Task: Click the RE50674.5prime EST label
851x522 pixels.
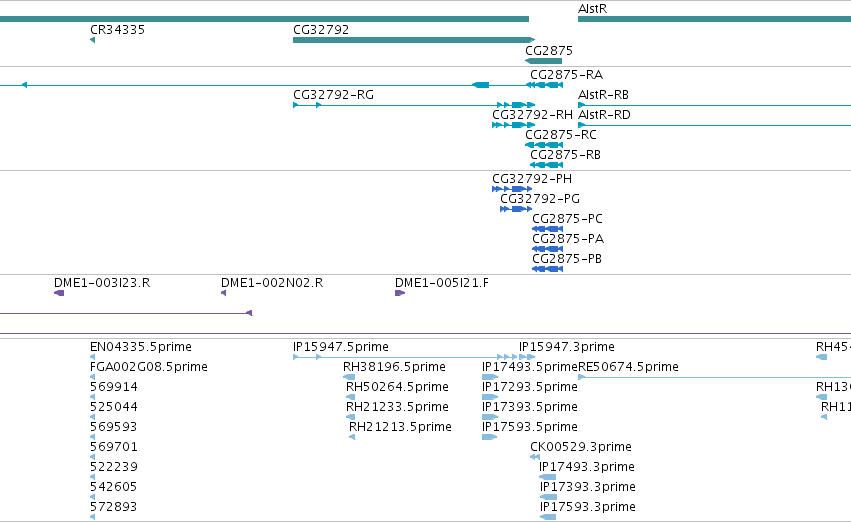Action: tap(628, 367)
